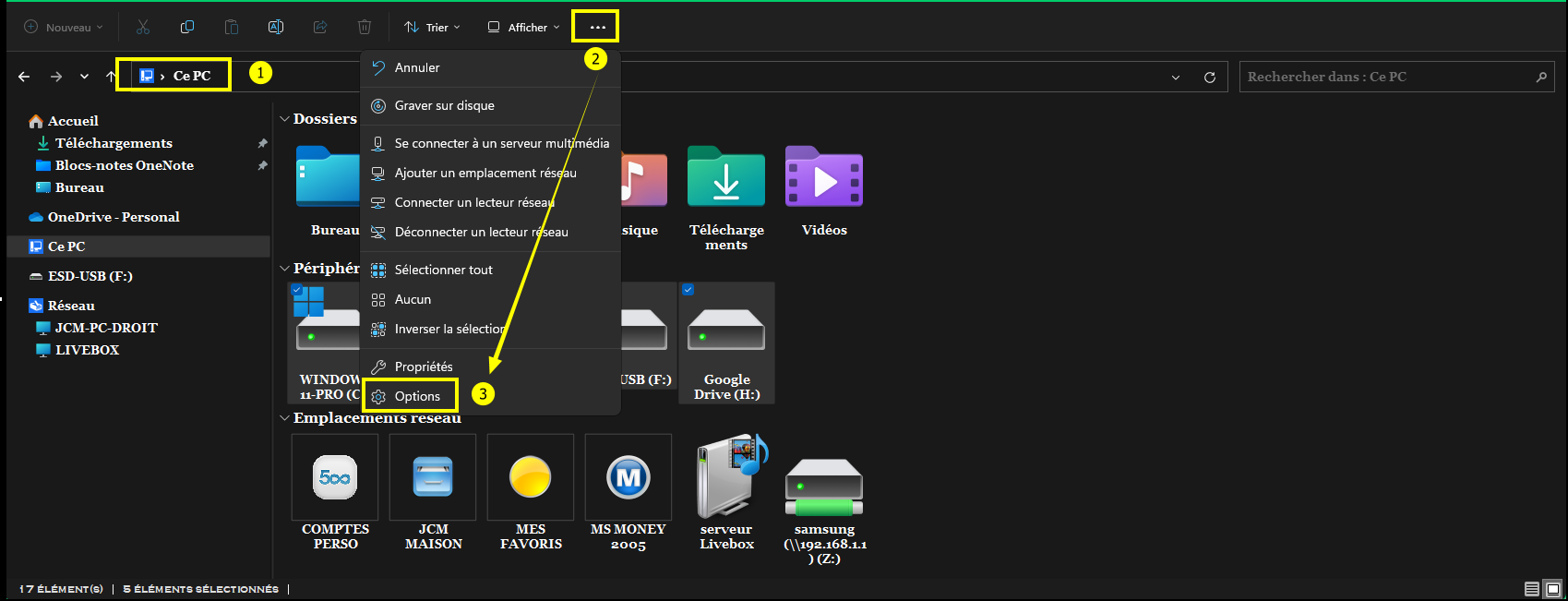This screenshot has height=601, width=1568.
Task: Select the Google Drive (H:) drive
Action: [x=726, y=343]
